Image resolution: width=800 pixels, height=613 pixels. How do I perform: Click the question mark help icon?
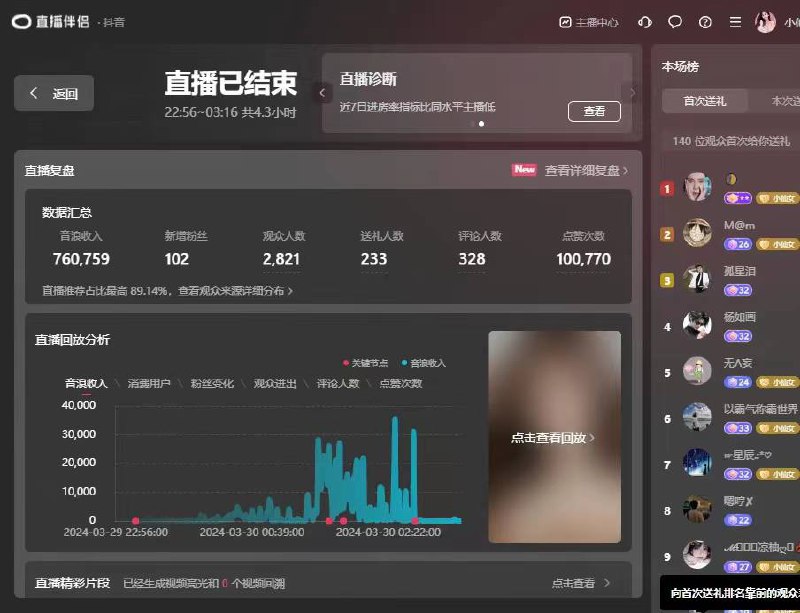[704, 20]
